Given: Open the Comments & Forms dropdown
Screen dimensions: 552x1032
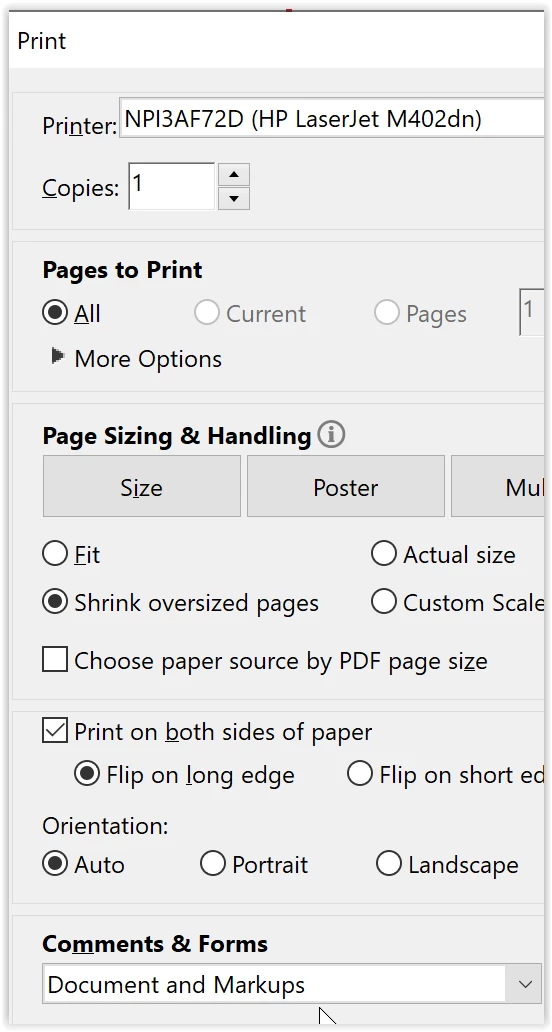Looking at the screenshot, I should pos(291,984).
